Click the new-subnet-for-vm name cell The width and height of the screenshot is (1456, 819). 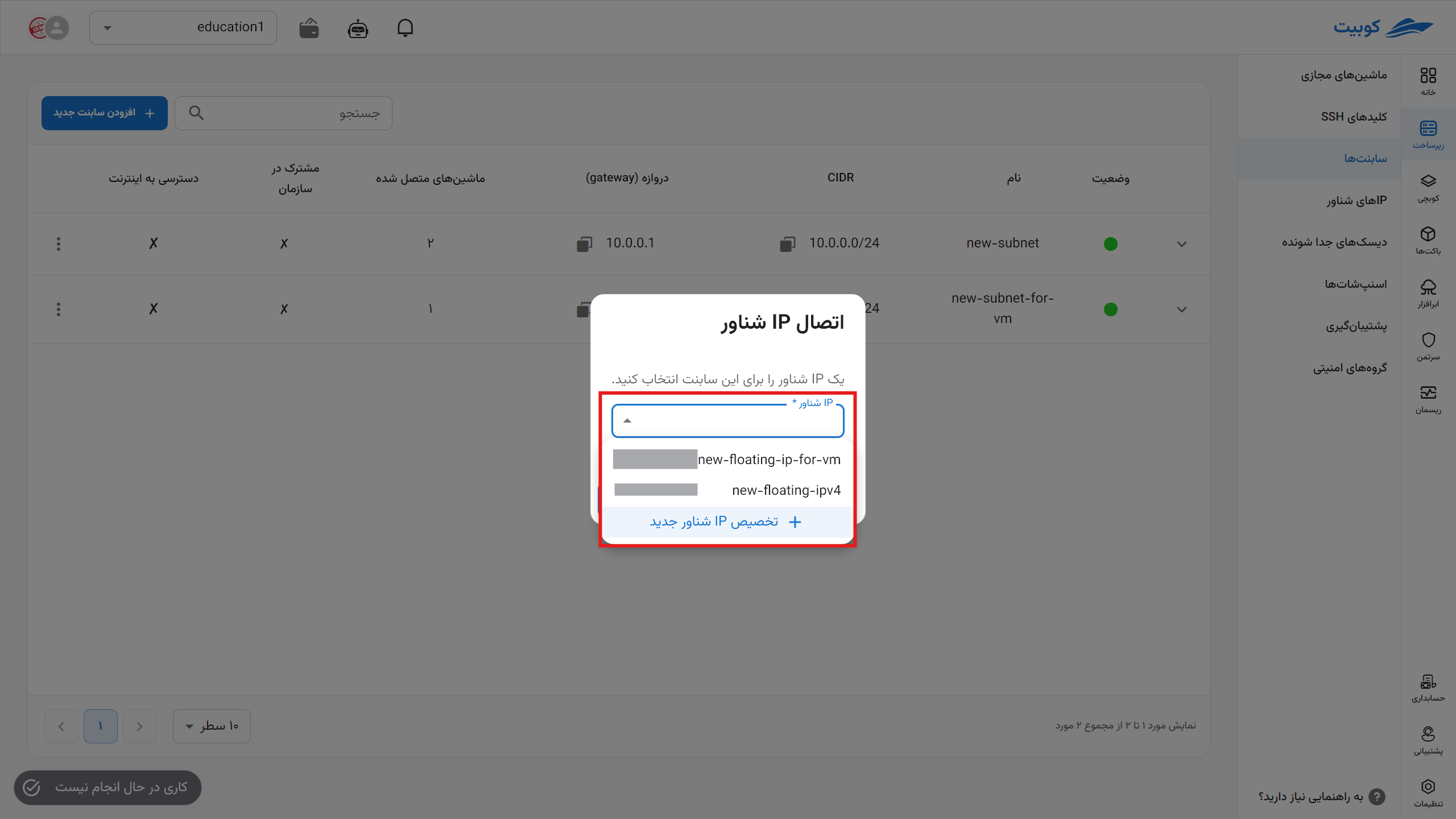pyautogui.click(x=1002, y=308)
